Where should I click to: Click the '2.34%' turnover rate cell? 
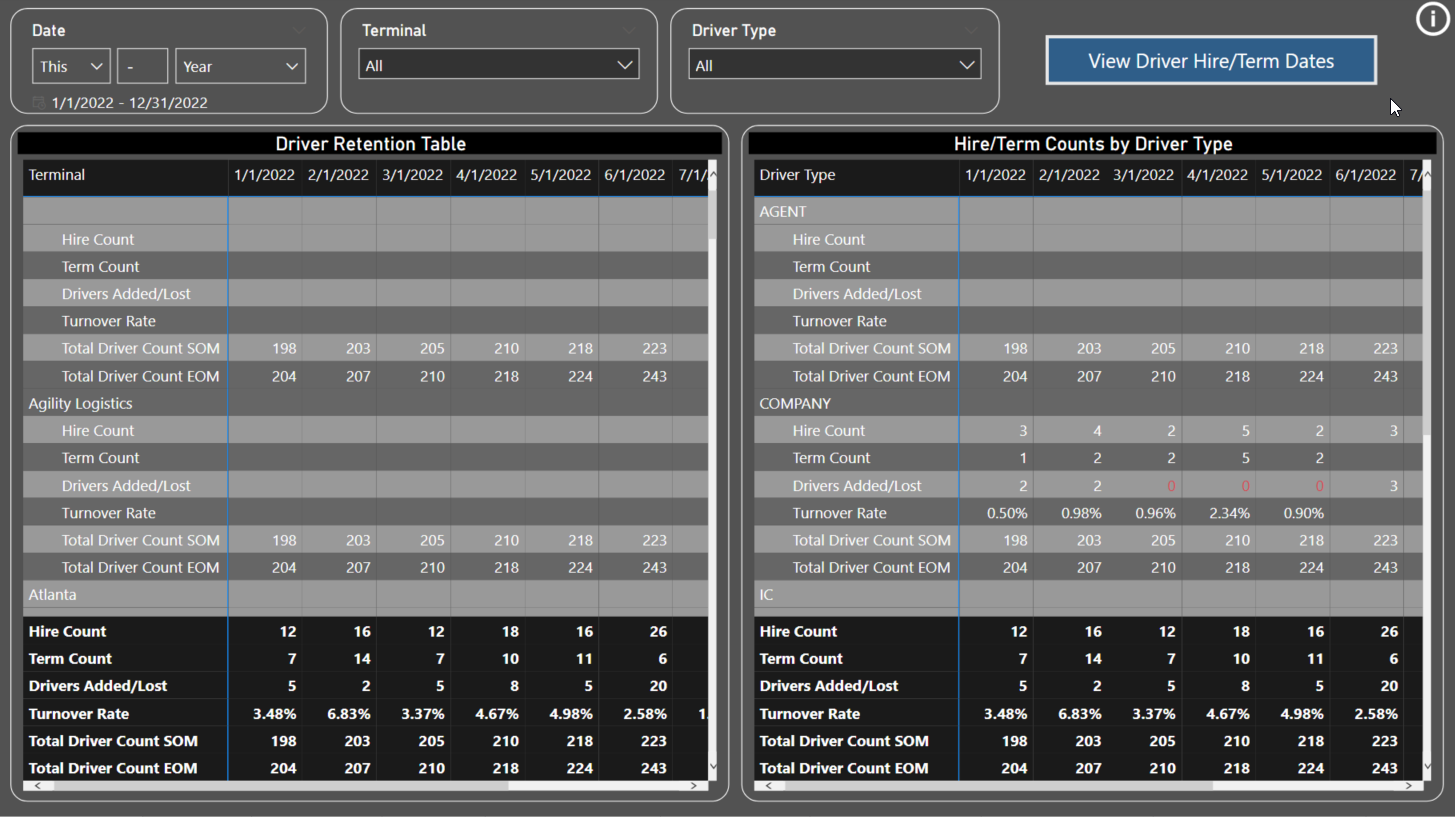point(1229,512)
